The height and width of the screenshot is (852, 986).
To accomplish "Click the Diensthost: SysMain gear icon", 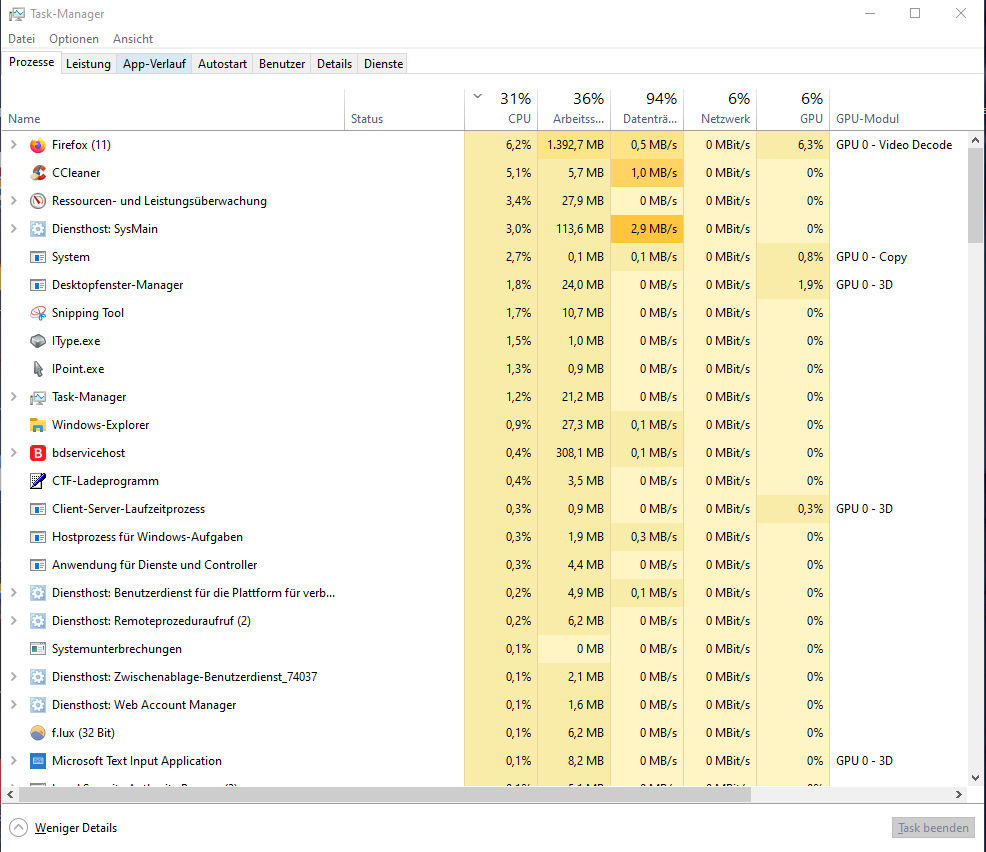I will click(x=38, y=229).
